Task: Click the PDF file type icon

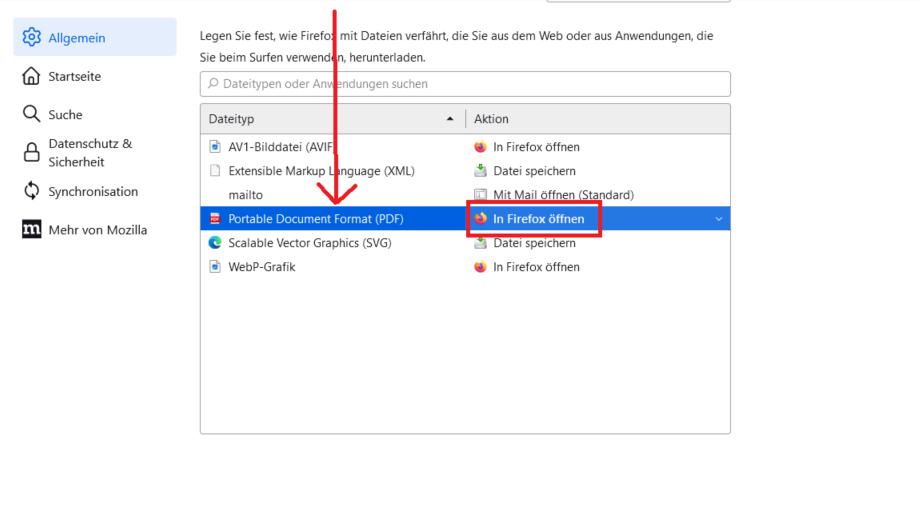Action: pos(215,218)
